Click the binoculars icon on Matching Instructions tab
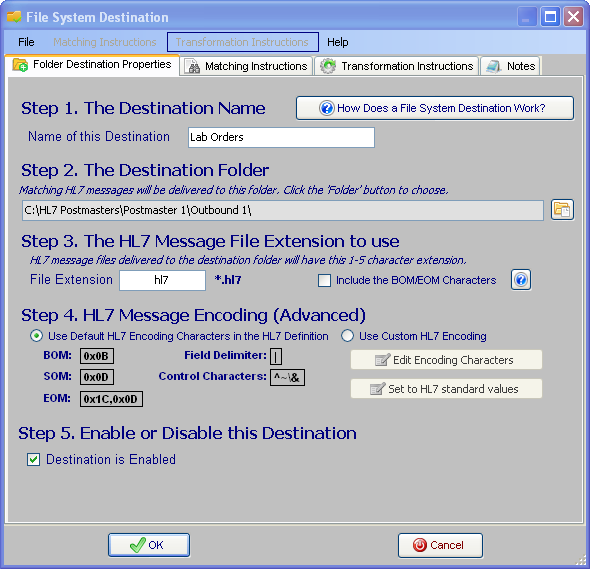The width and height of the screenshot is (590, 569). coord(193,66)
